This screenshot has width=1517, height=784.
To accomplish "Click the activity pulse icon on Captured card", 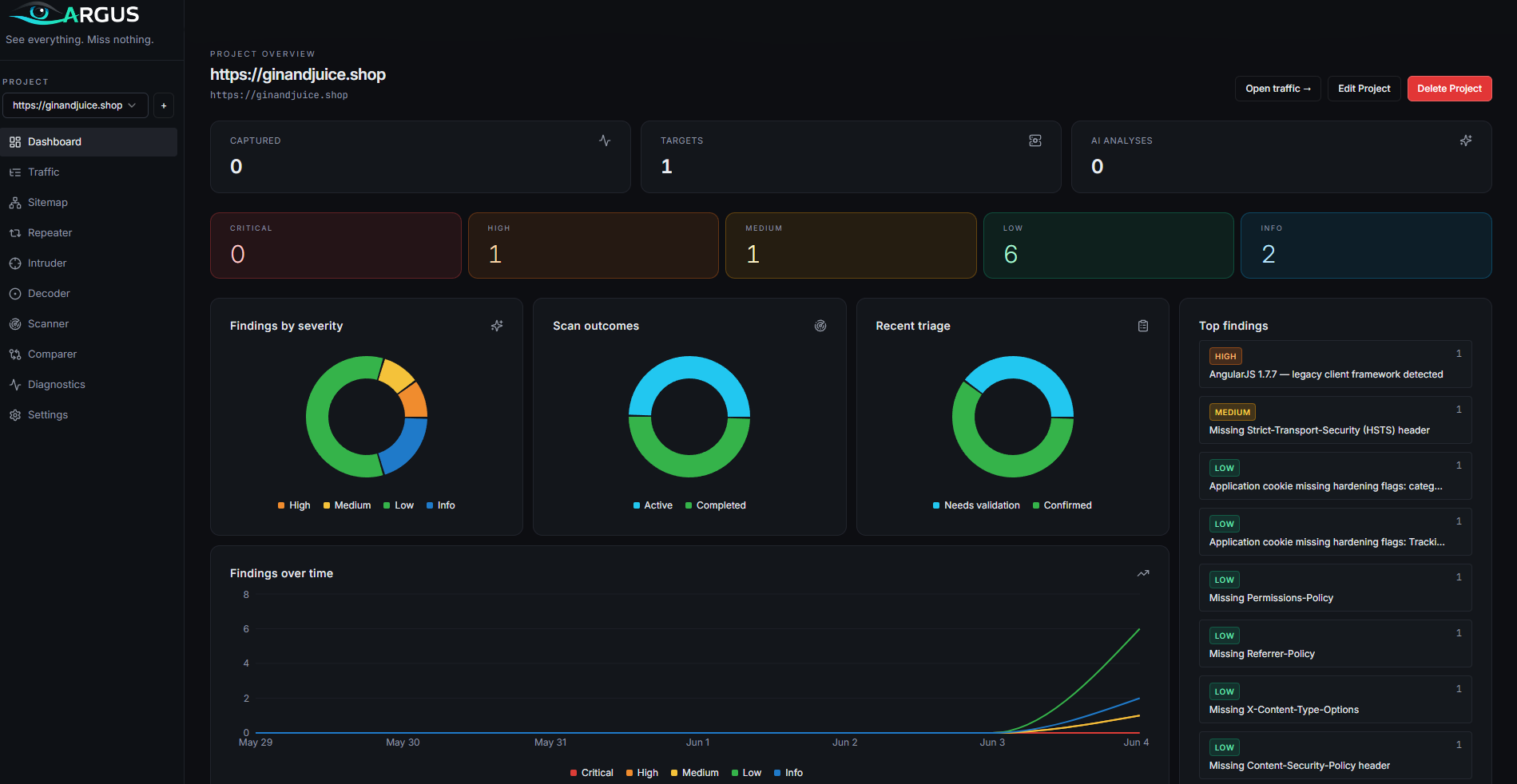I will pyautogui.click(x=605, y=141).
